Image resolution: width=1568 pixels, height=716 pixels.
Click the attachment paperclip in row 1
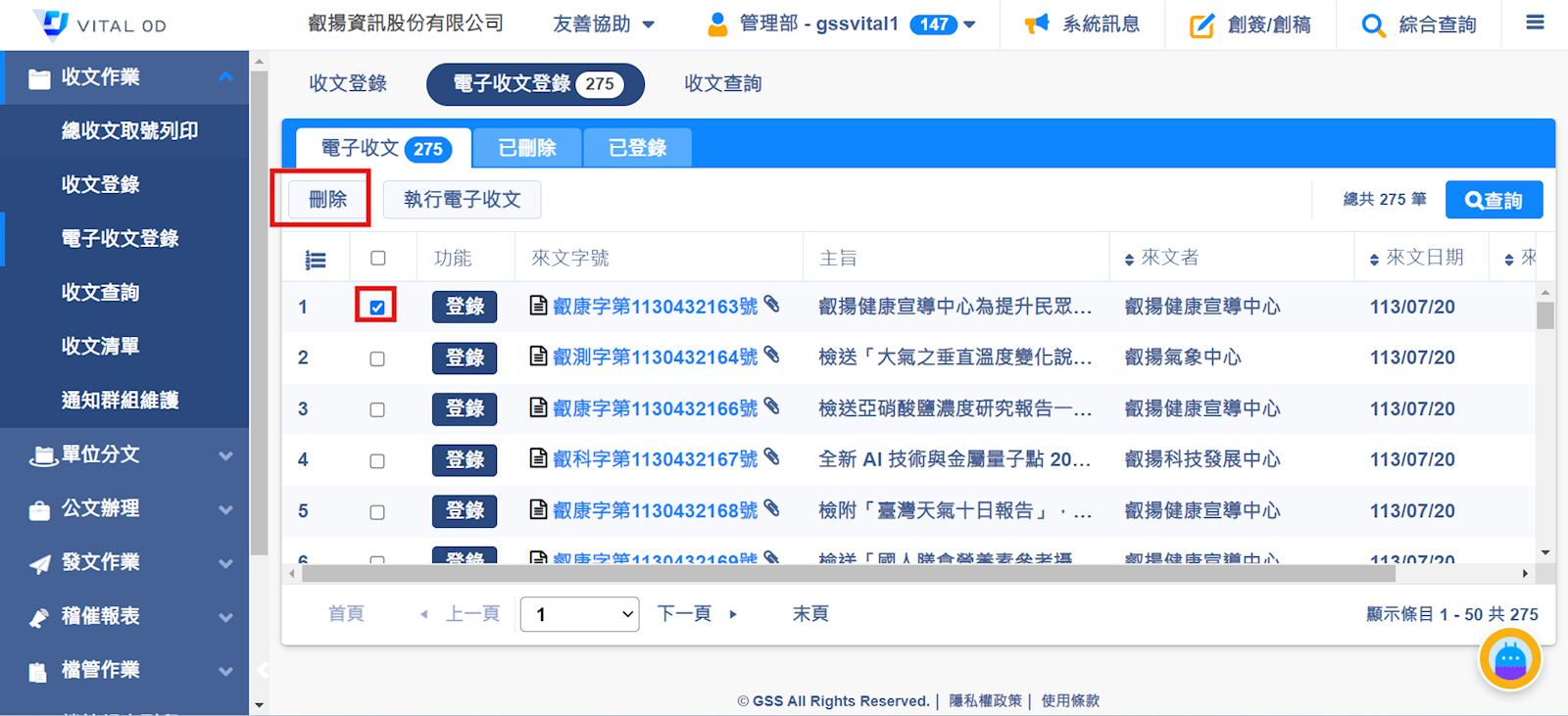coord(772,305)
